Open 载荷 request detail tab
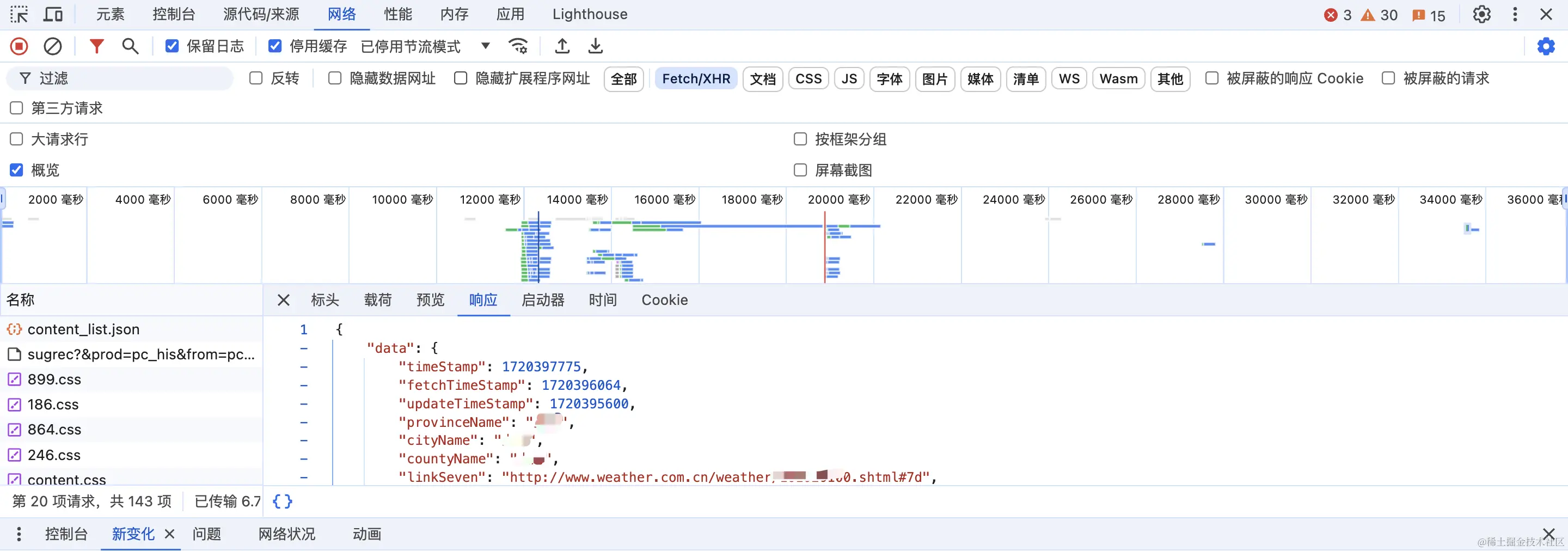The height and width of the screenshot is (551, 1568). coord(377,300)
